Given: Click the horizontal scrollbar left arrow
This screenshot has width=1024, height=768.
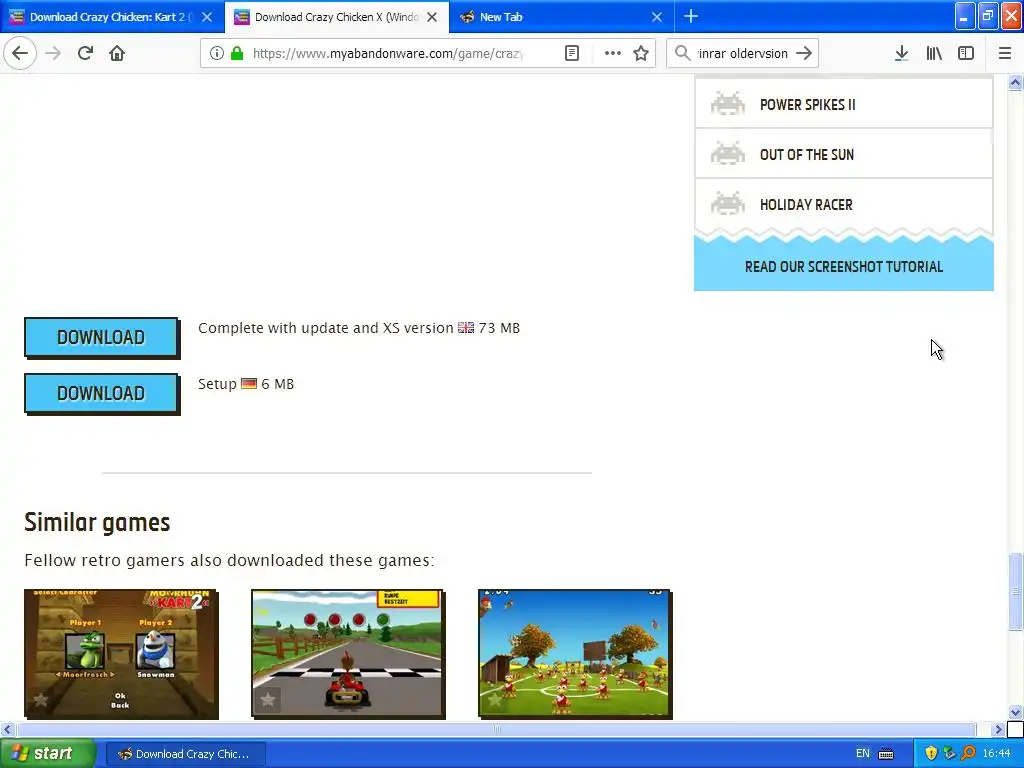Looking at the screenshot, I should coord(7,729).
